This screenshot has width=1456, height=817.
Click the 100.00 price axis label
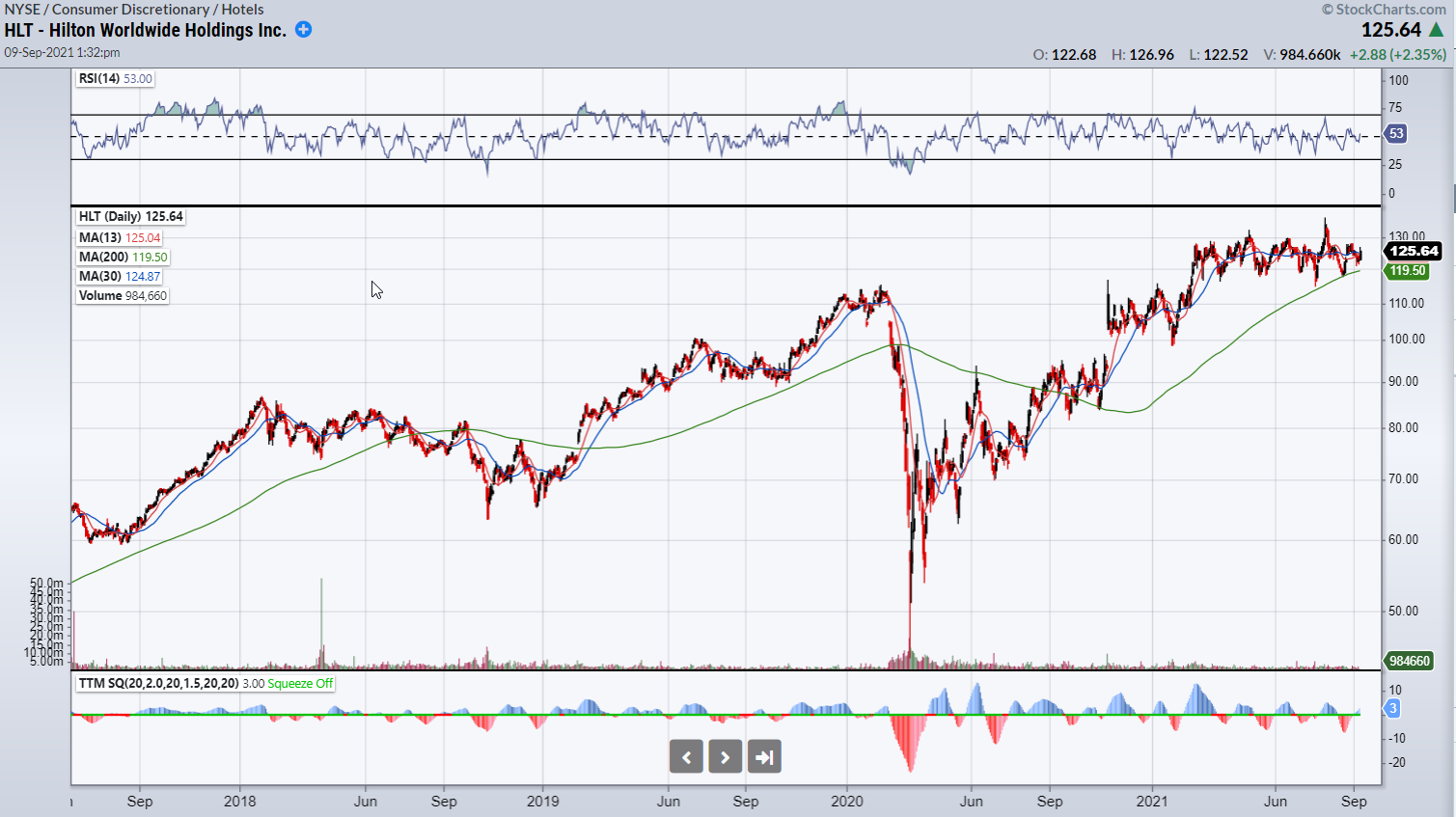pyautogui.click(x=1407, y=339)
